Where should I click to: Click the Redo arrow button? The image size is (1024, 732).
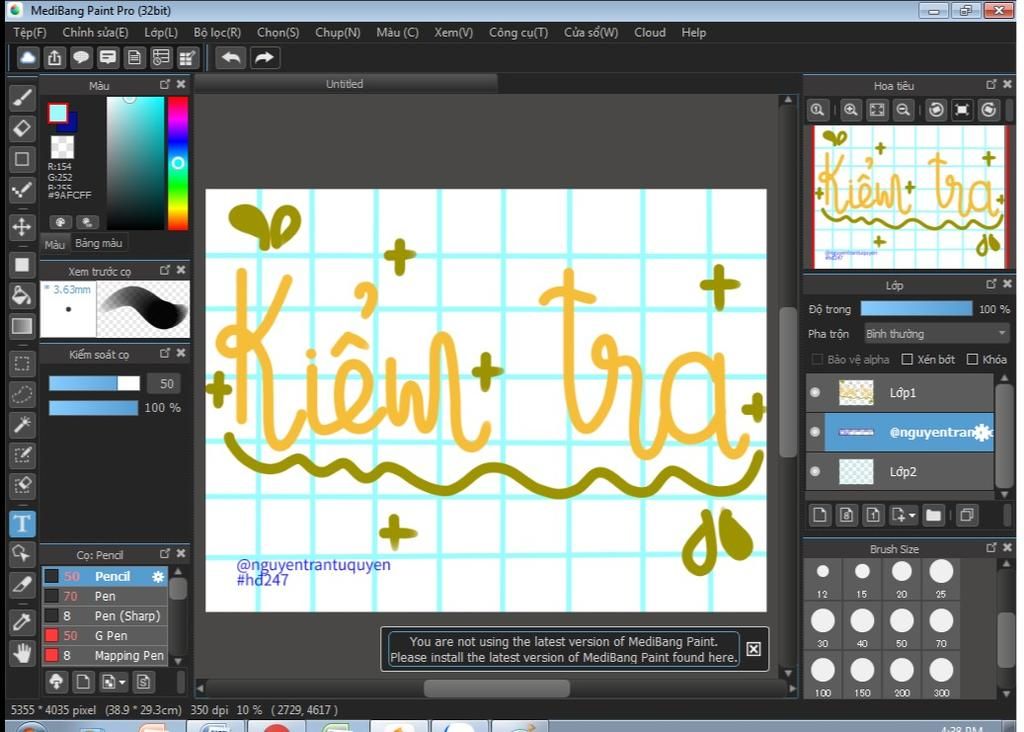[x=264, y=57]
